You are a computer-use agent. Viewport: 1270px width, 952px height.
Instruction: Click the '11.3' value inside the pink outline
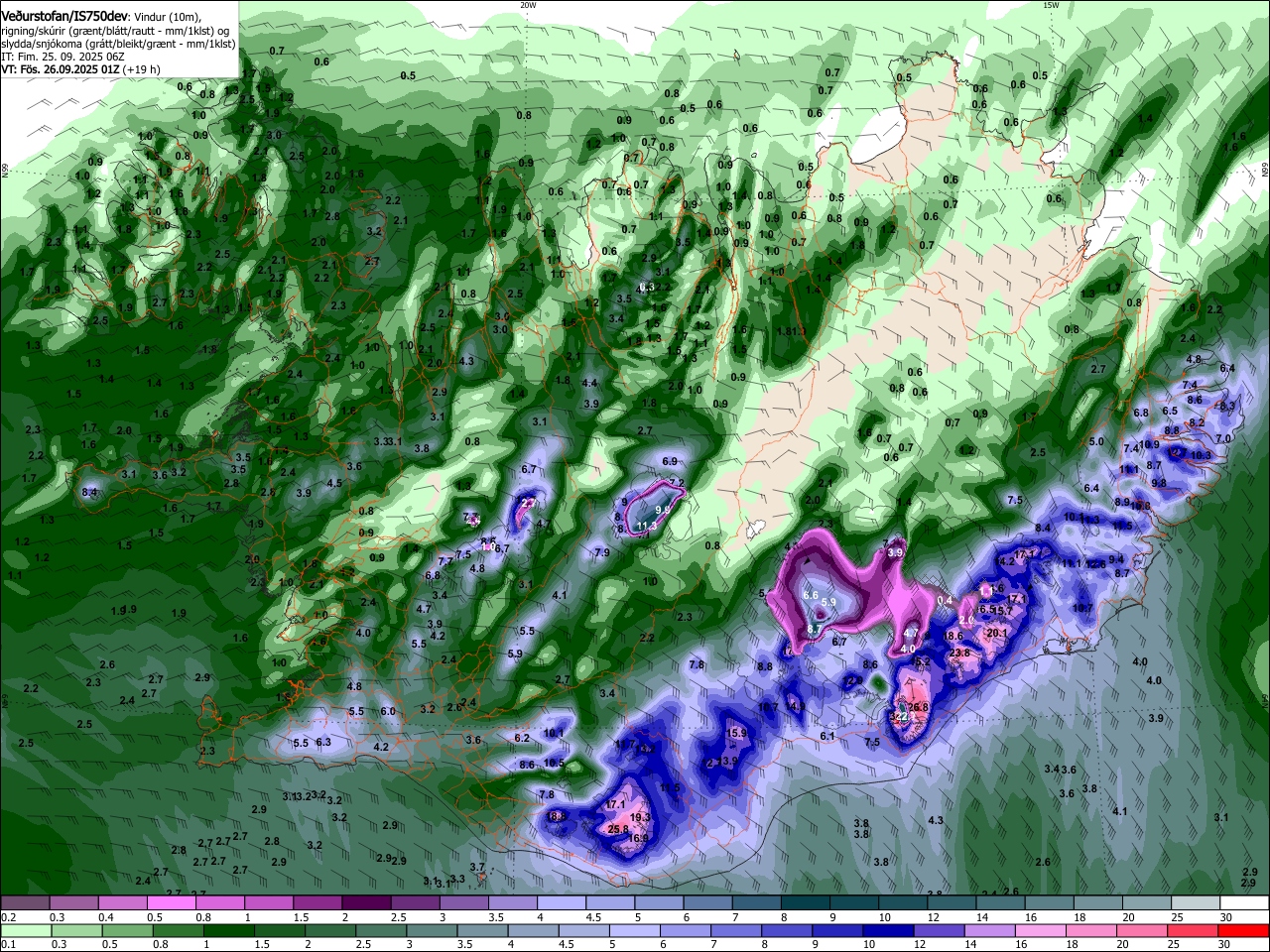646,526
